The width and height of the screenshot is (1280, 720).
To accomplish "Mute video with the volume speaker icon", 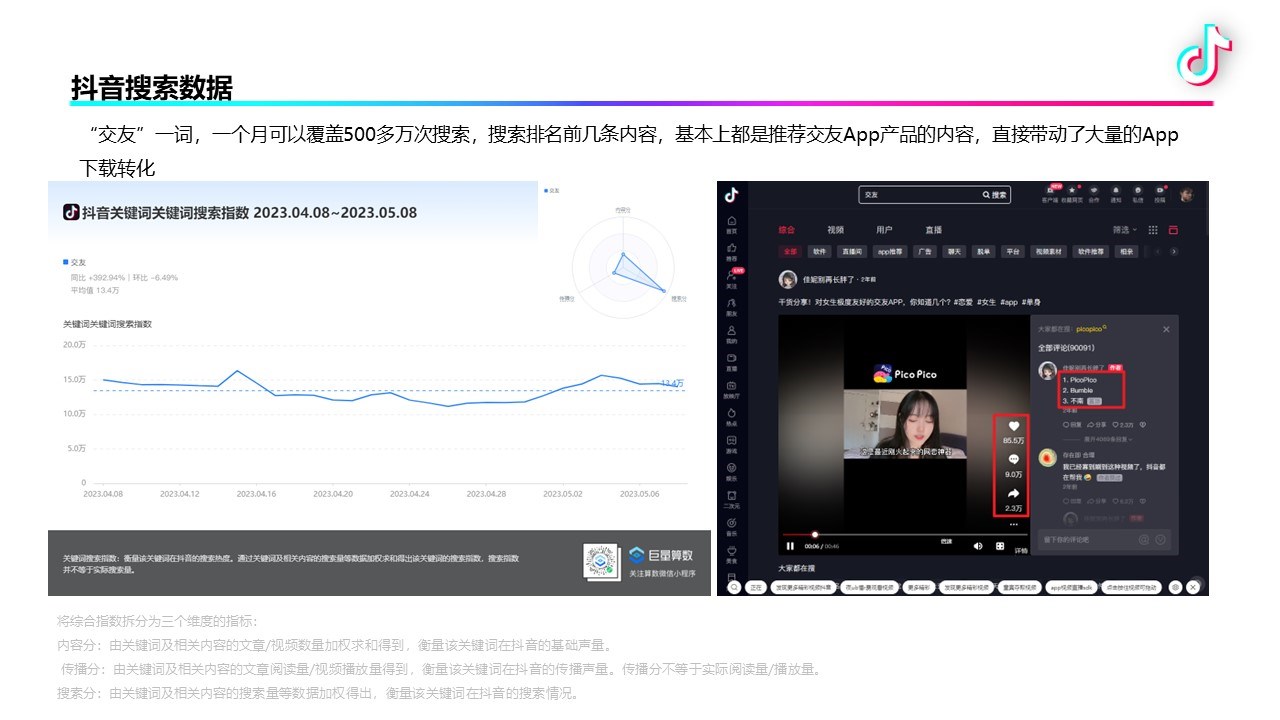I will pos(978,546).
